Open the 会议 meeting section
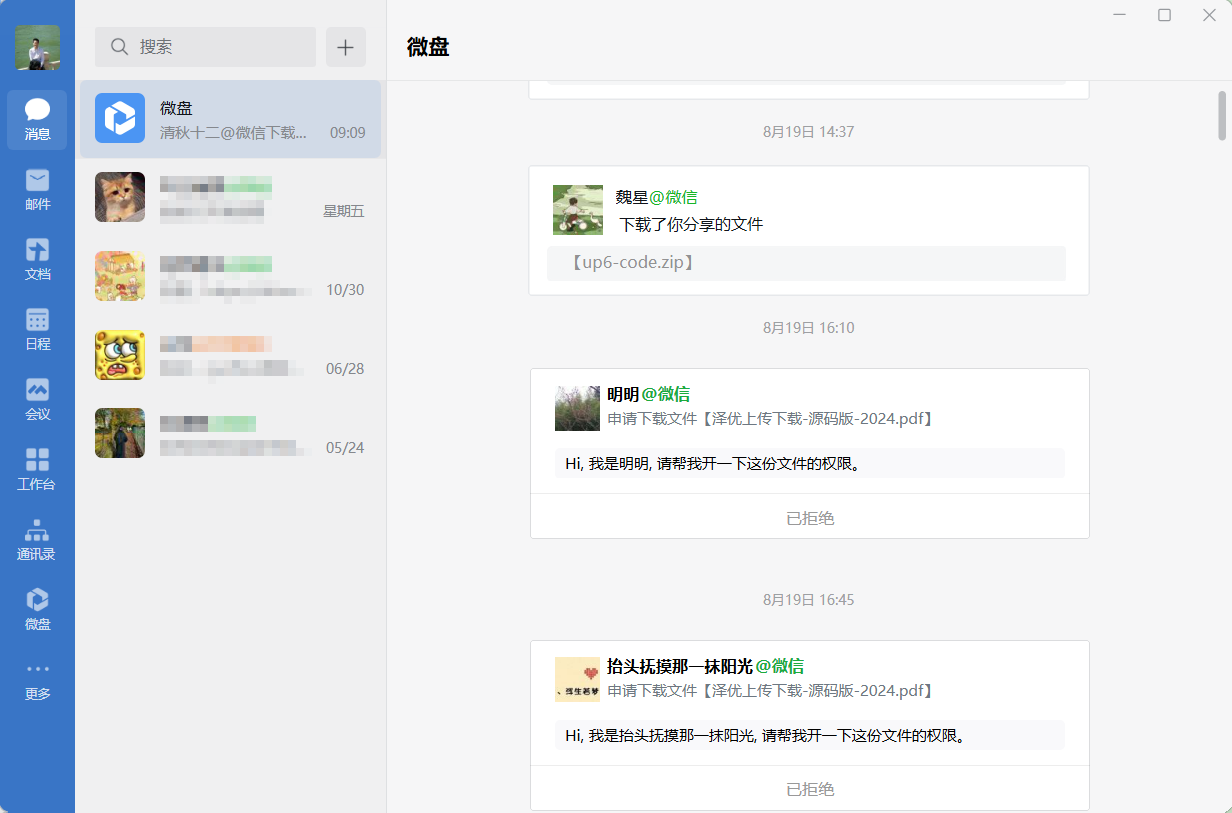The width and height of the screenshot is (1232, 813). tap(37, 400)
